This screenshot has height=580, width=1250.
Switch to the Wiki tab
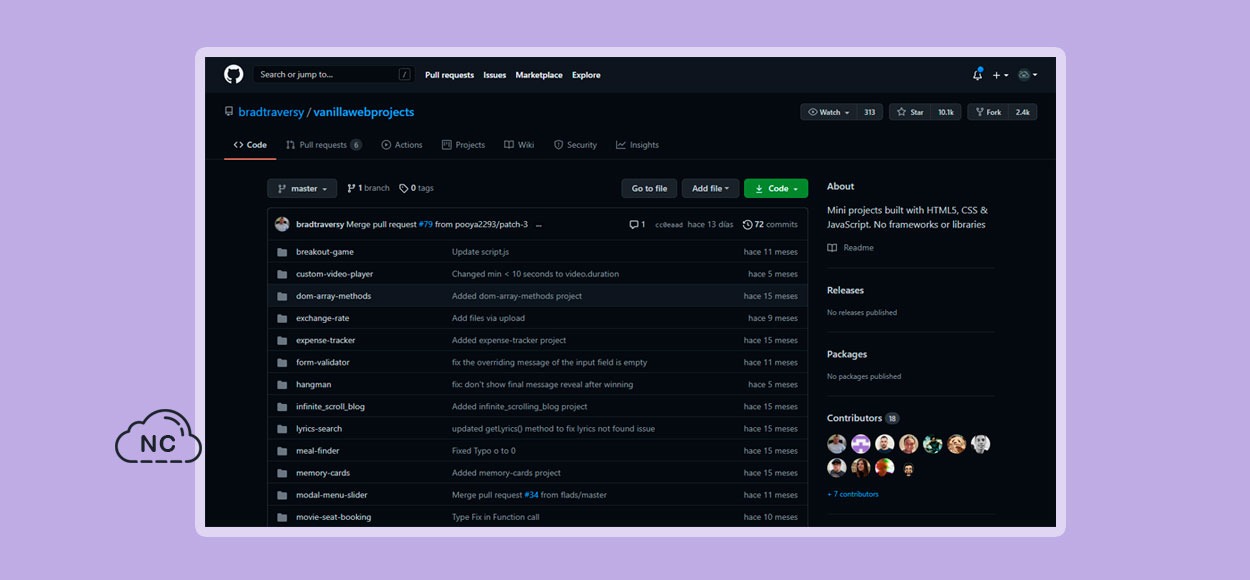tap(519, 145)
